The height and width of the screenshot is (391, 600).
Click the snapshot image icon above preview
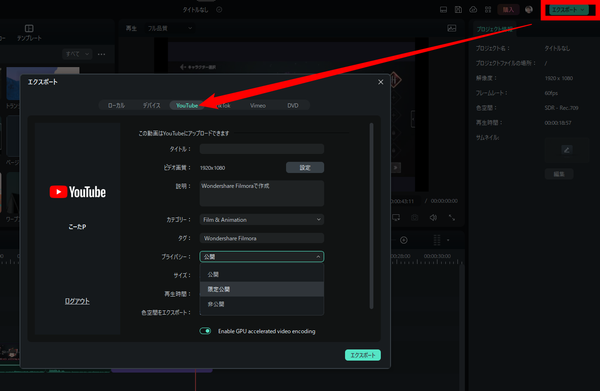[452, 28]
